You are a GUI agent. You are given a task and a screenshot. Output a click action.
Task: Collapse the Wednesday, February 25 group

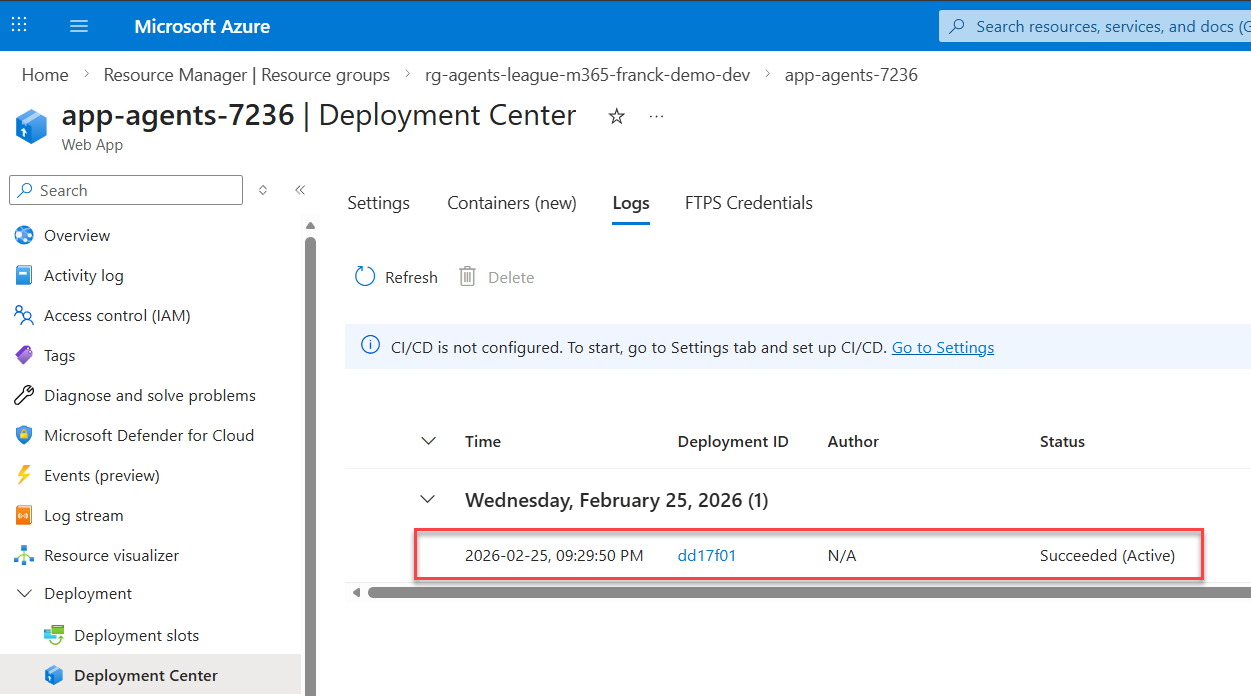click(428, 500)
